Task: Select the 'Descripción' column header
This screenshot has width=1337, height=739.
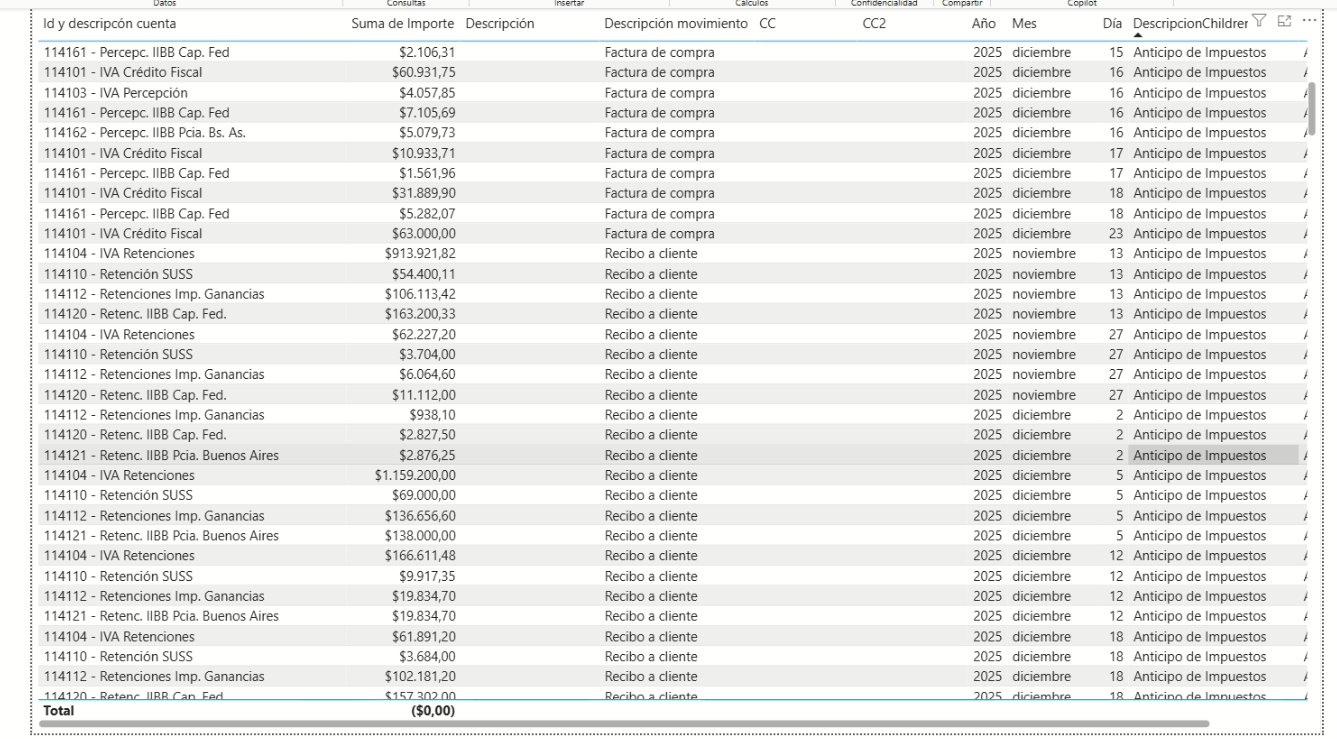Action: 500,23
